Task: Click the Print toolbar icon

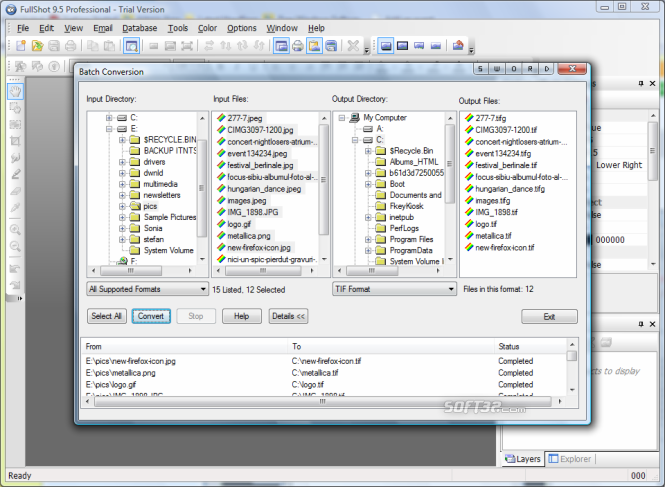Action: point(70,45)
